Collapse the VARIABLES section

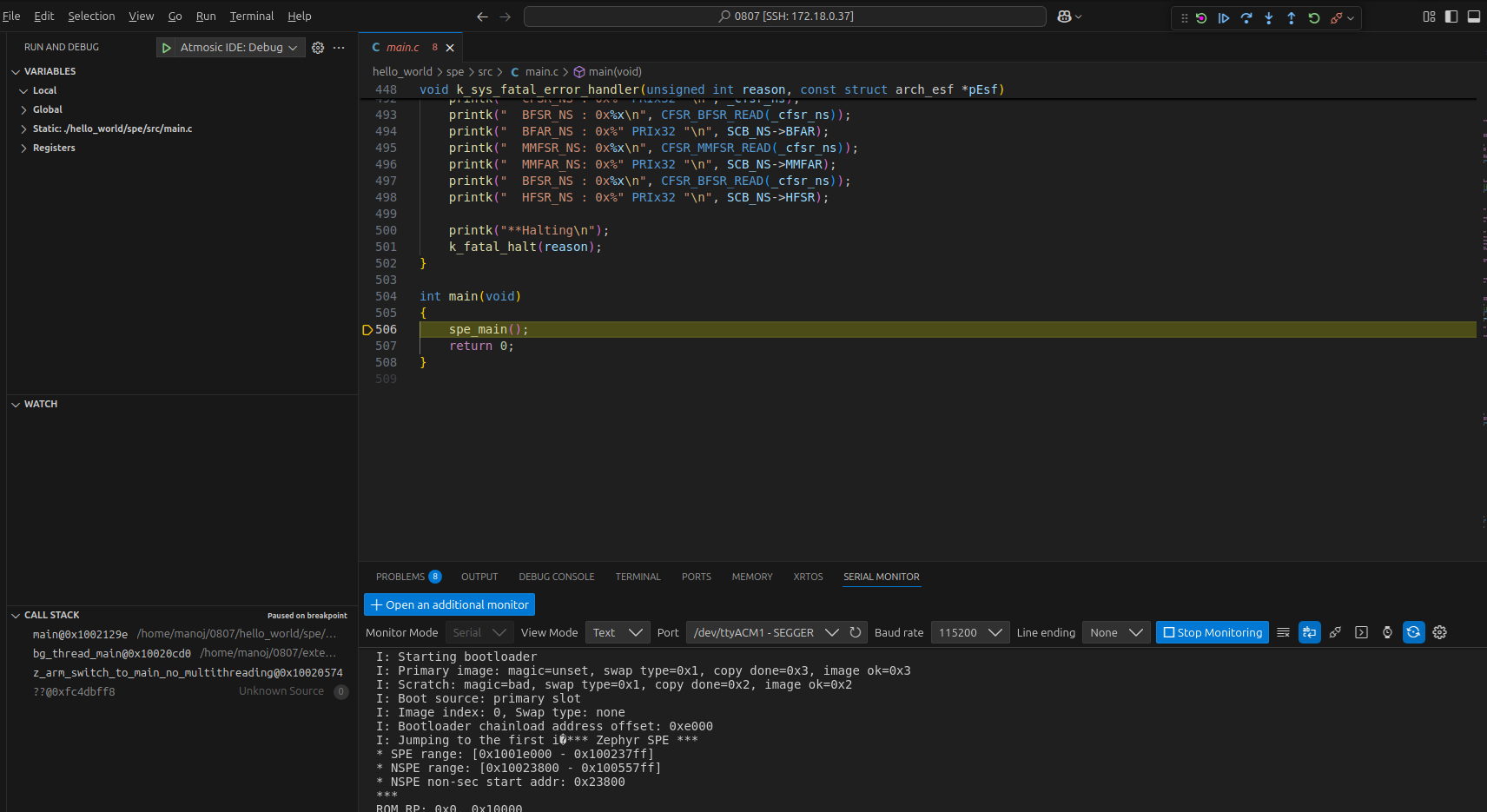point(50,71)
